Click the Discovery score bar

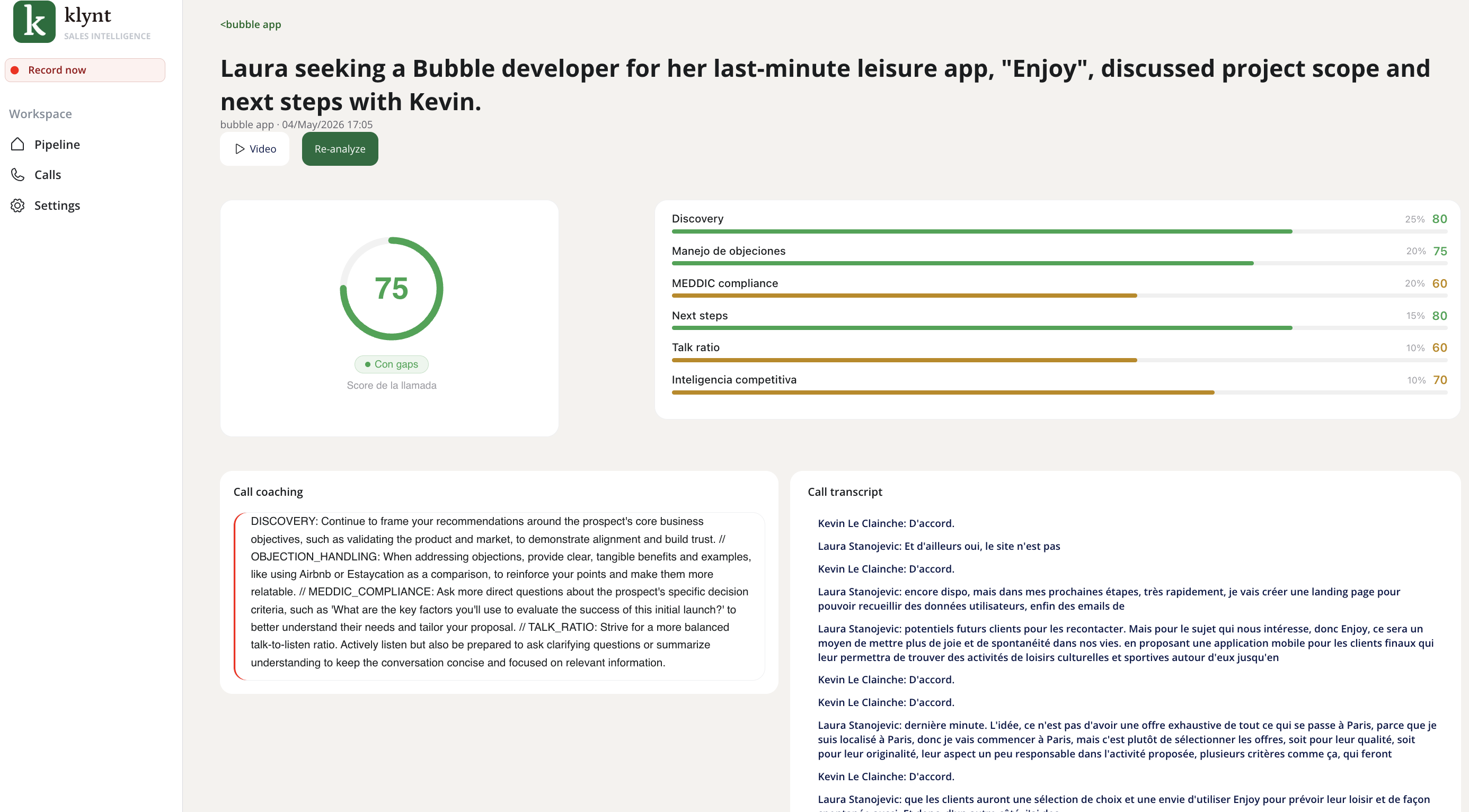click(x=1059, y=231)
